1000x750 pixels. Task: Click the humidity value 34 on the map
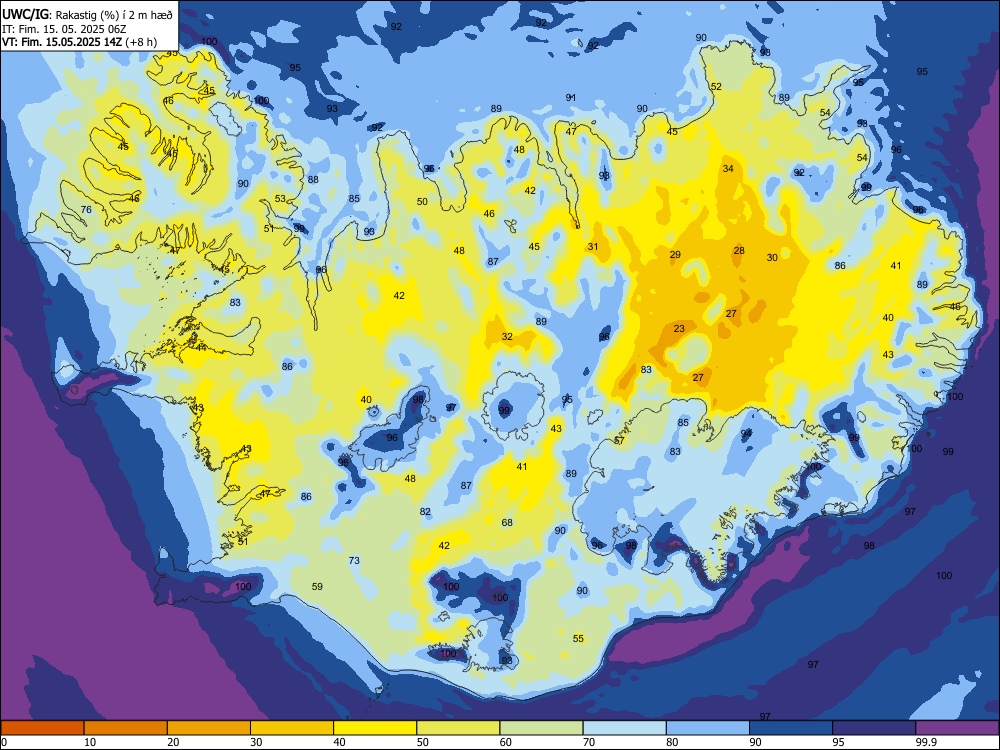(728, 169)
